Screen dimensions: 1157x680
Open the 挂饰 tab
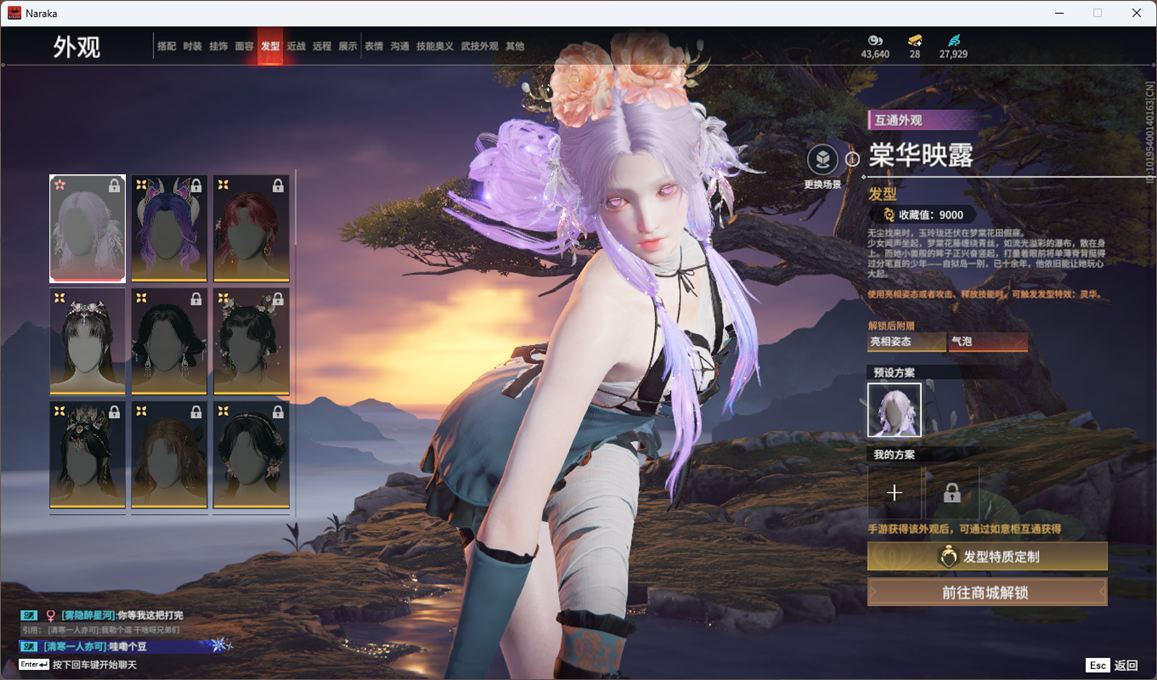pyautogui.click(x=218, y=46)
